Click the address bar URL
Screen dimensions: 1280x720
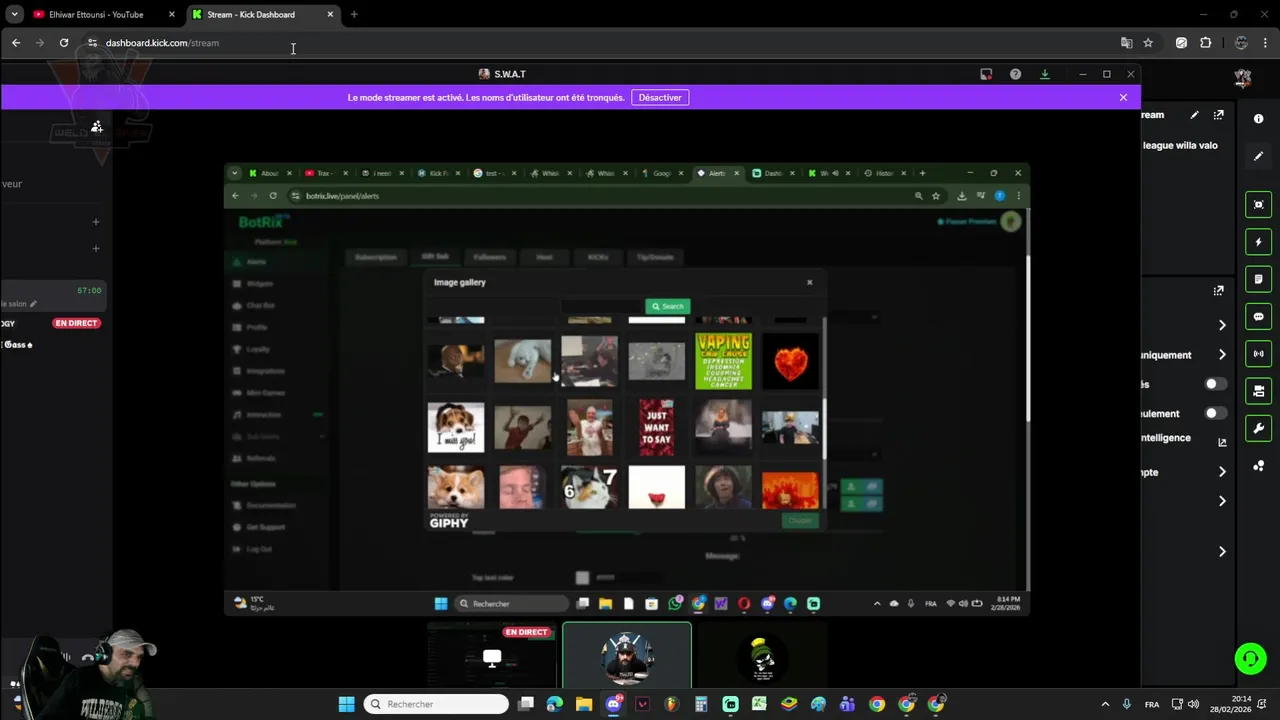coord(162,43)
